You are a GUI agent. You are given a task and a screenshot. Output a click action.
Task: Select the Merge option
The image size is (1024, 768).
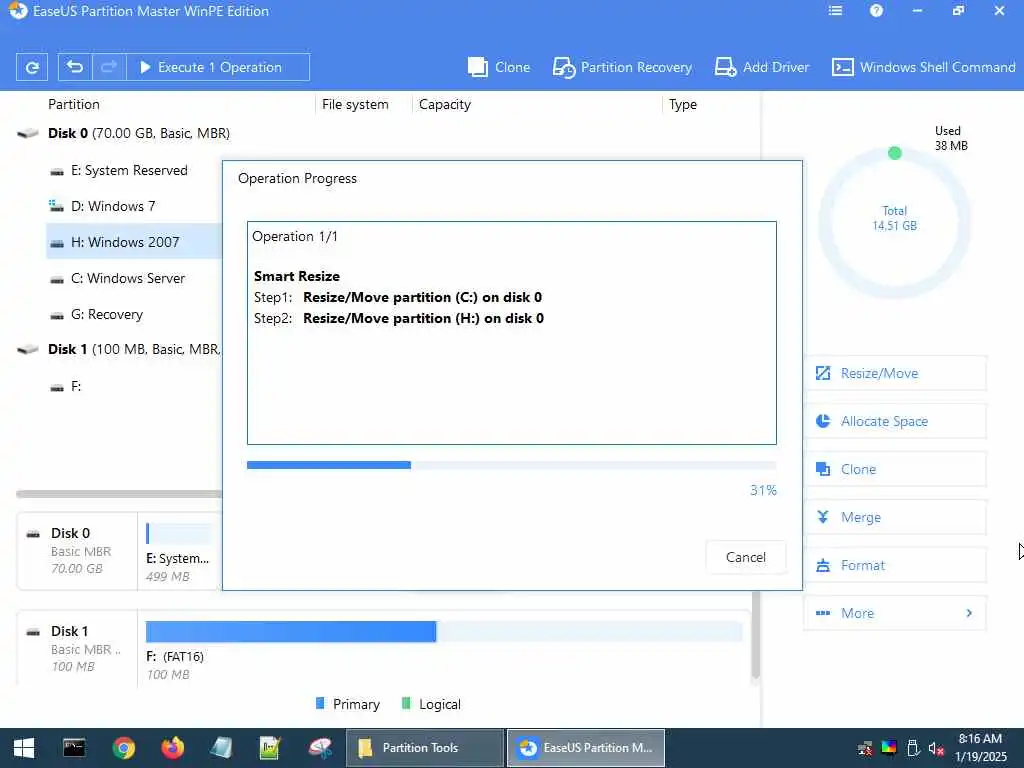[895, 517]
